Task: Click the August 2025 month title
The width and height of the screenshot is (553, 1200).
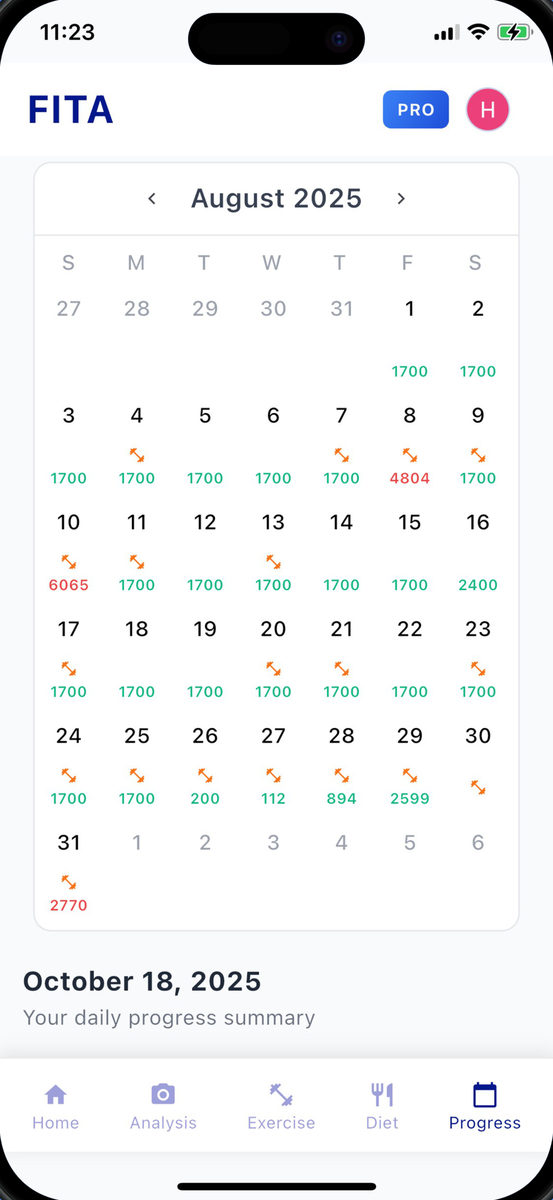Action: pyautogui.click(x=276, y=198)
